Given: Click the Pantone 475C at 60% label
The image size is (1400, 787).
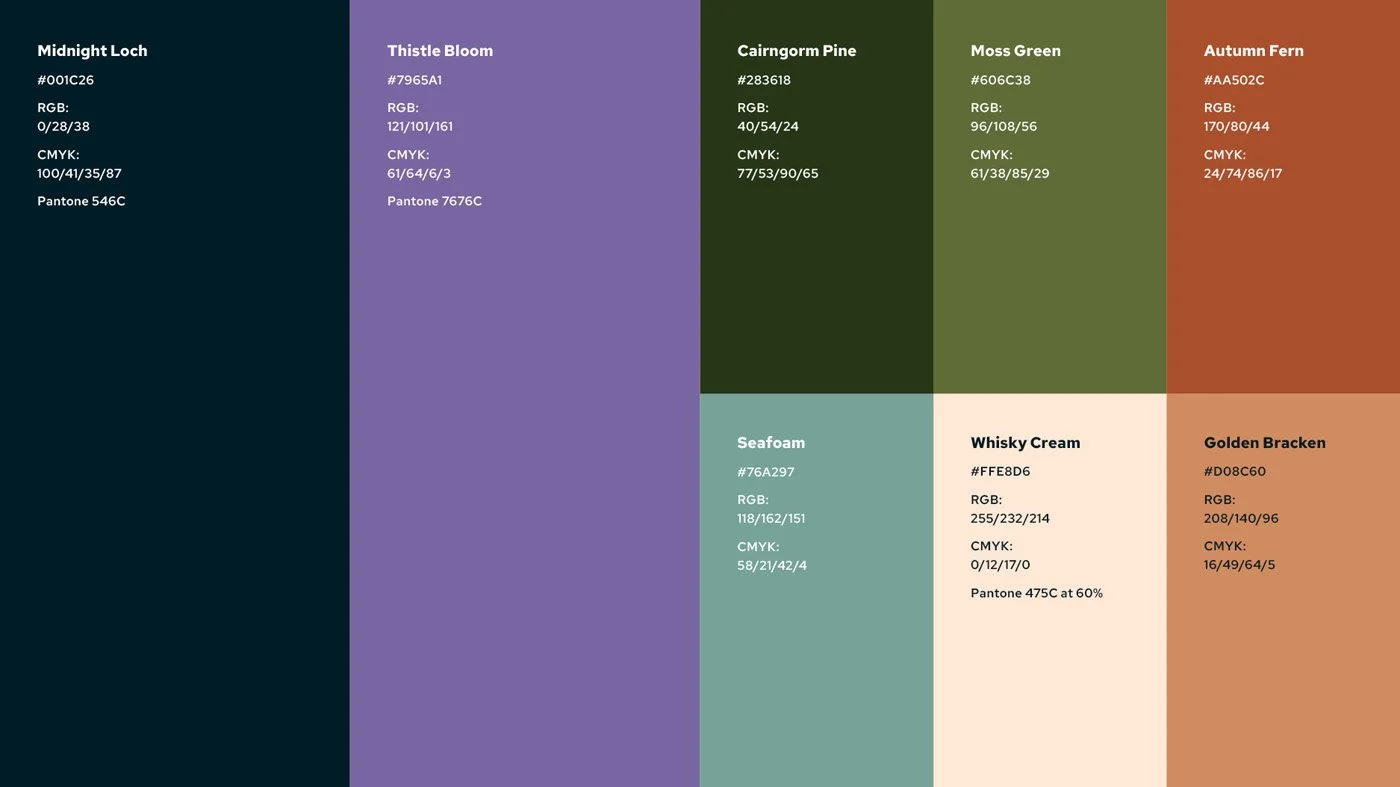Looking at the screenshot, I should [1037, 592].
